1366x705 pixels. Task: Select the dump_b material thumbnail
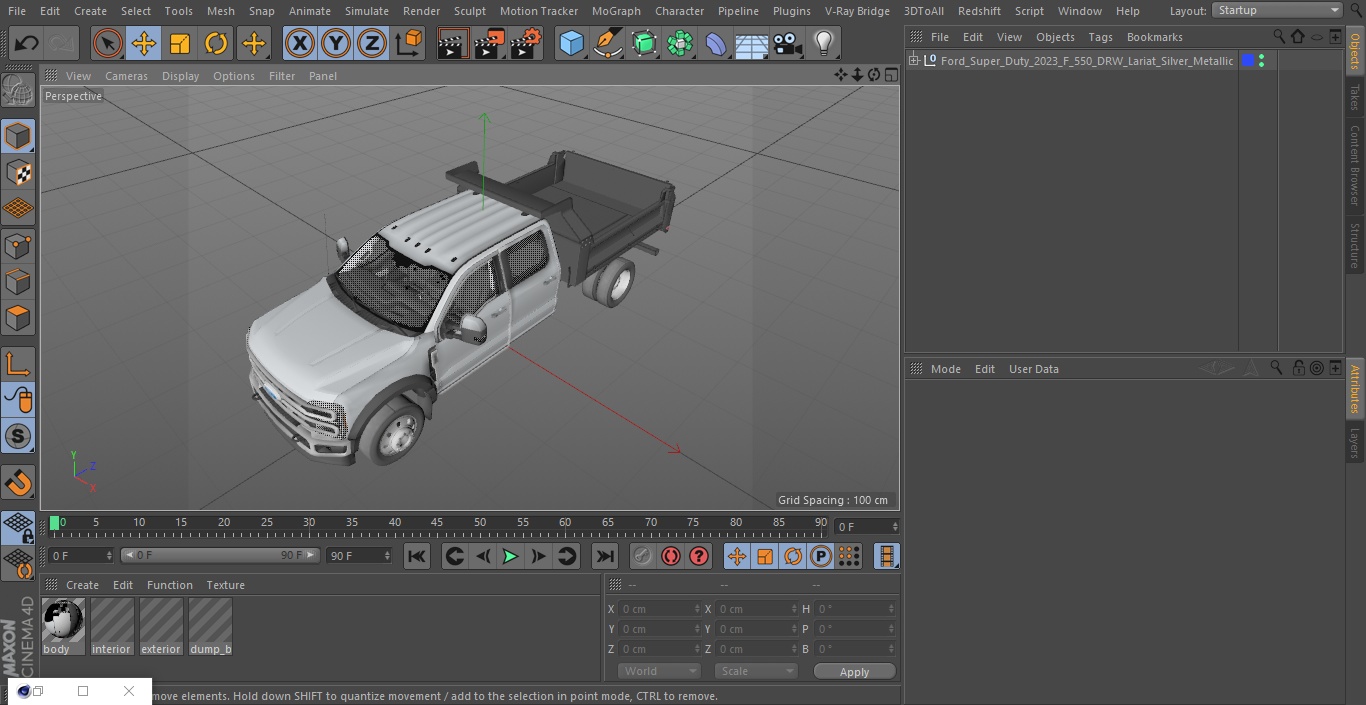(210, 626)
